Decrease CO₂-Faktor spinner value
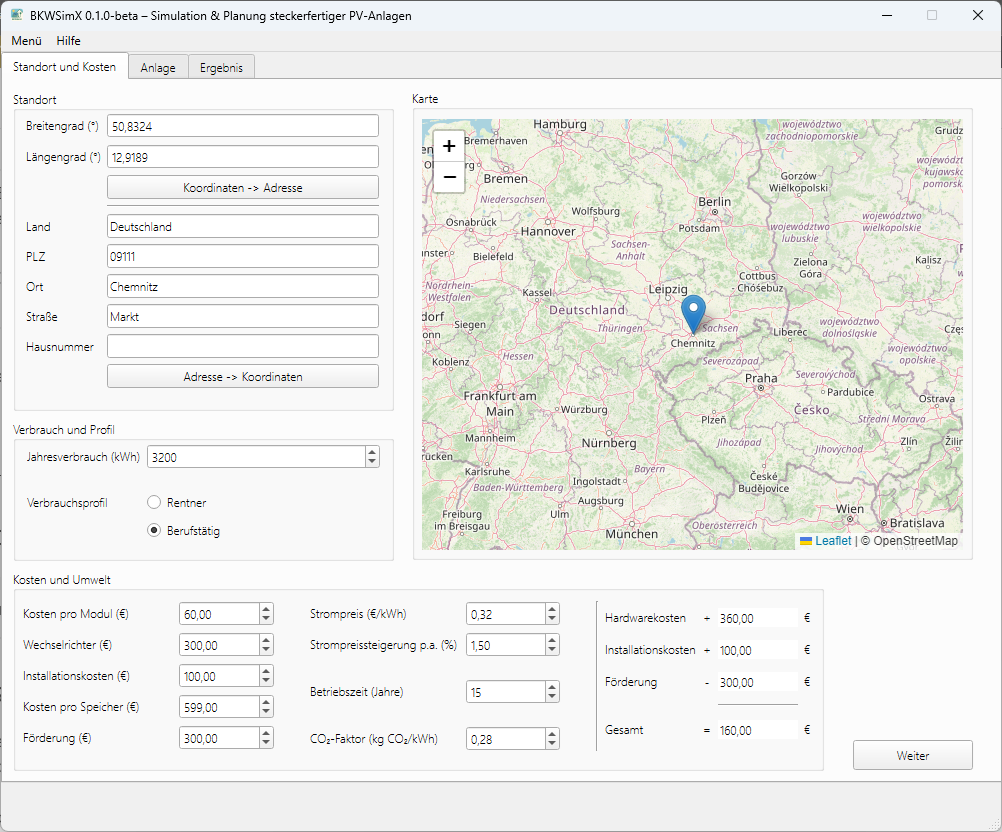This screenshot has height=832, width=1002. [552, 744]
